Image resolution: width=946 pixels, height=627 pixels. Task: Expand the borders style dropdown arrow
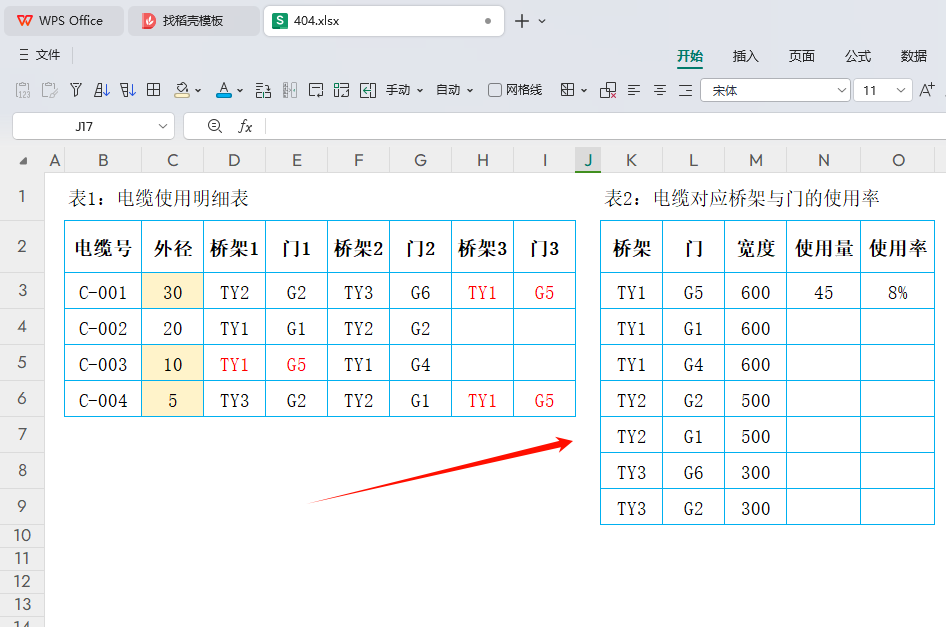(x=584, y=91)
